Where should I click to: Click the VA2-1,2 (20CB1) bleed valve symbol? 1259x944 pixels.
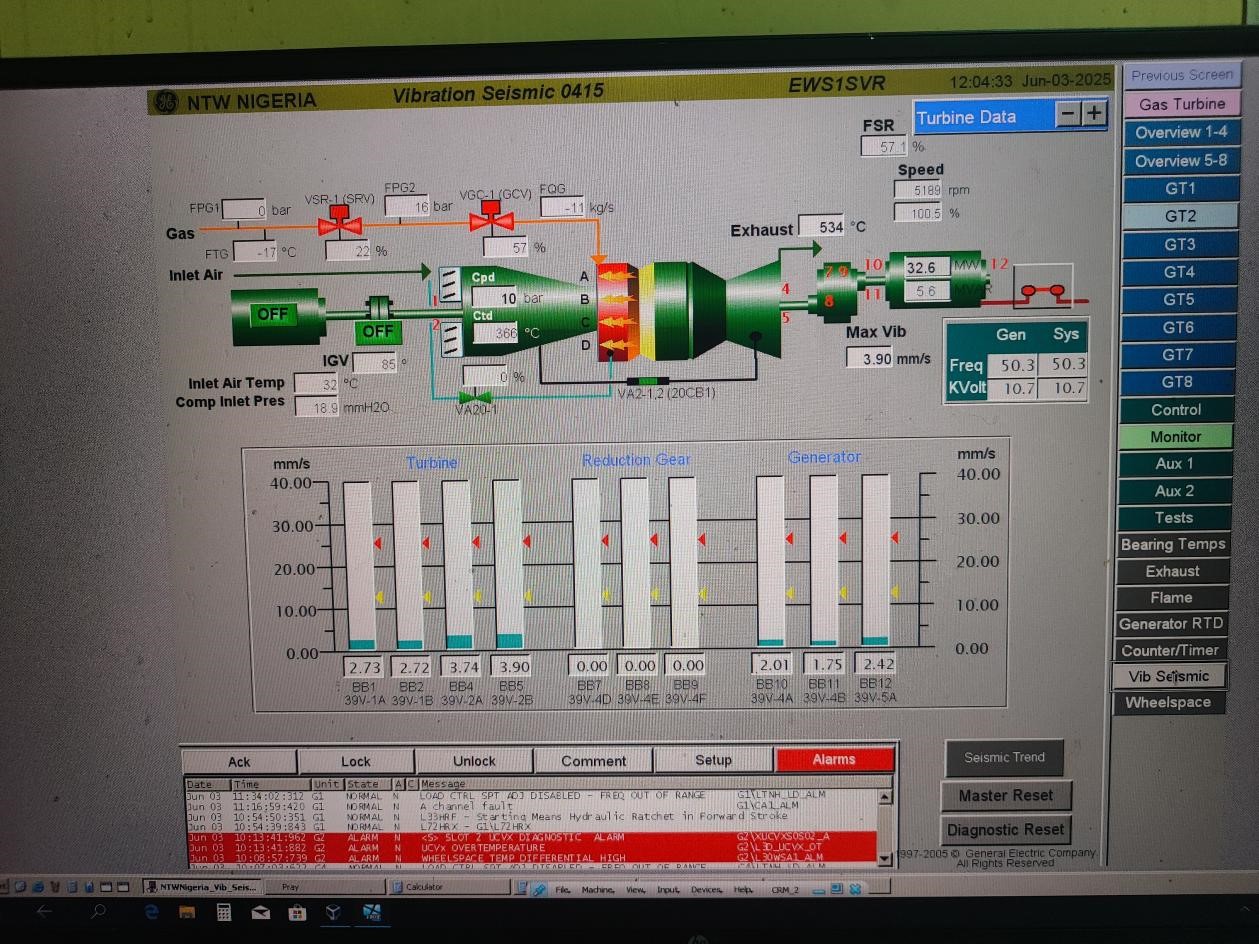tap(648, 381)
